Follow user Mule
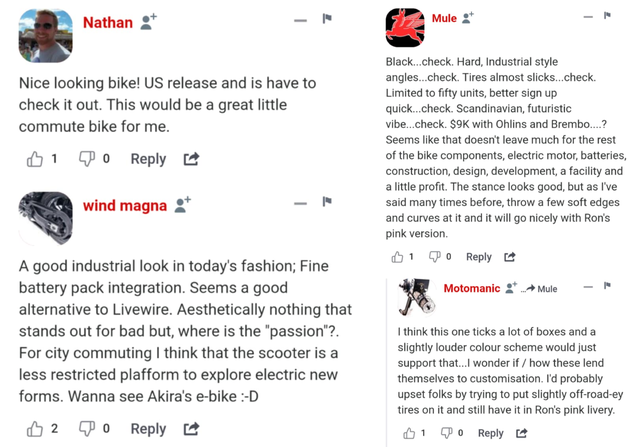Screen dimensions: 640x447 coord(468,18)
